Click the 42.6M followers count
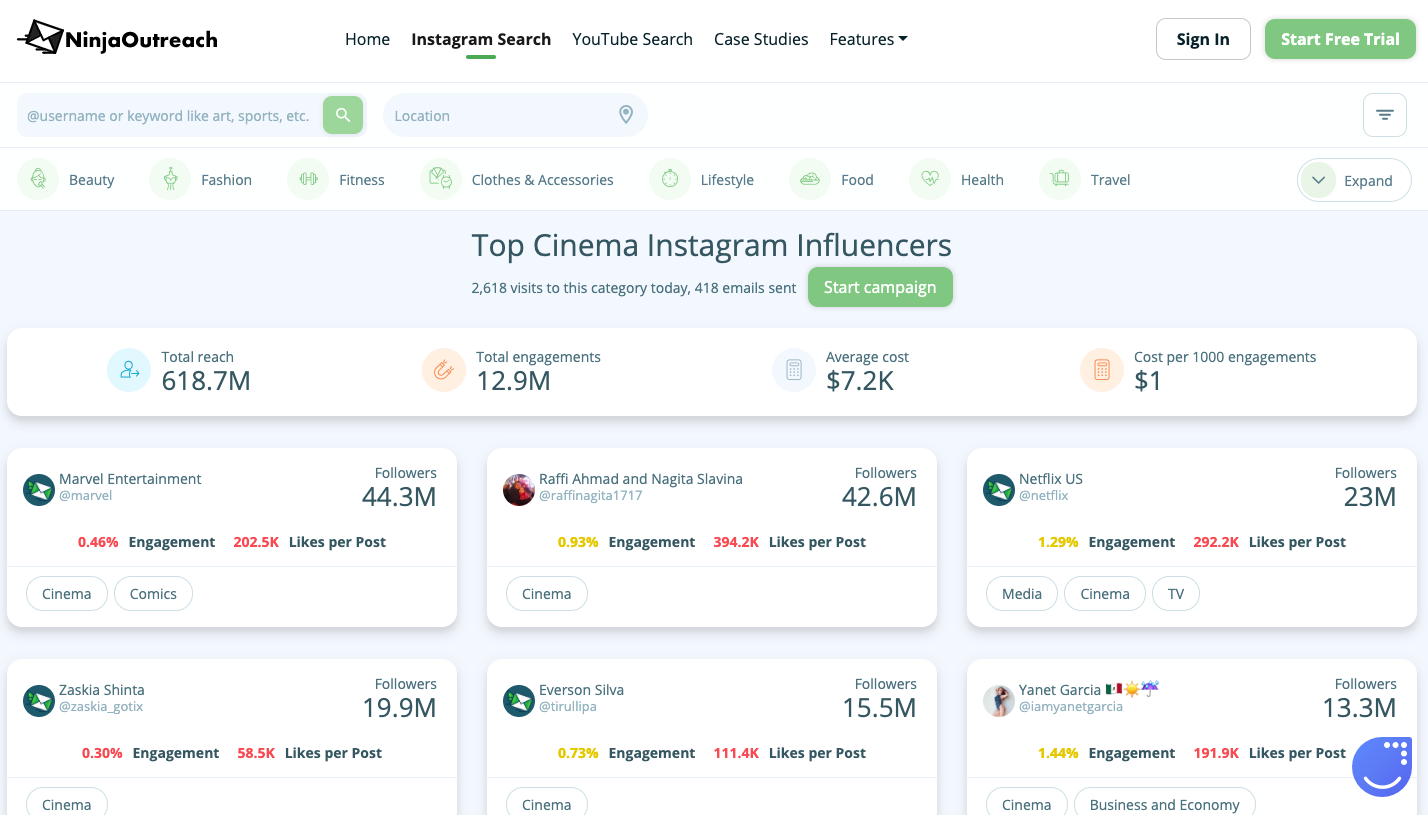Screen dimensions: 1428x815 coord(879,497)
